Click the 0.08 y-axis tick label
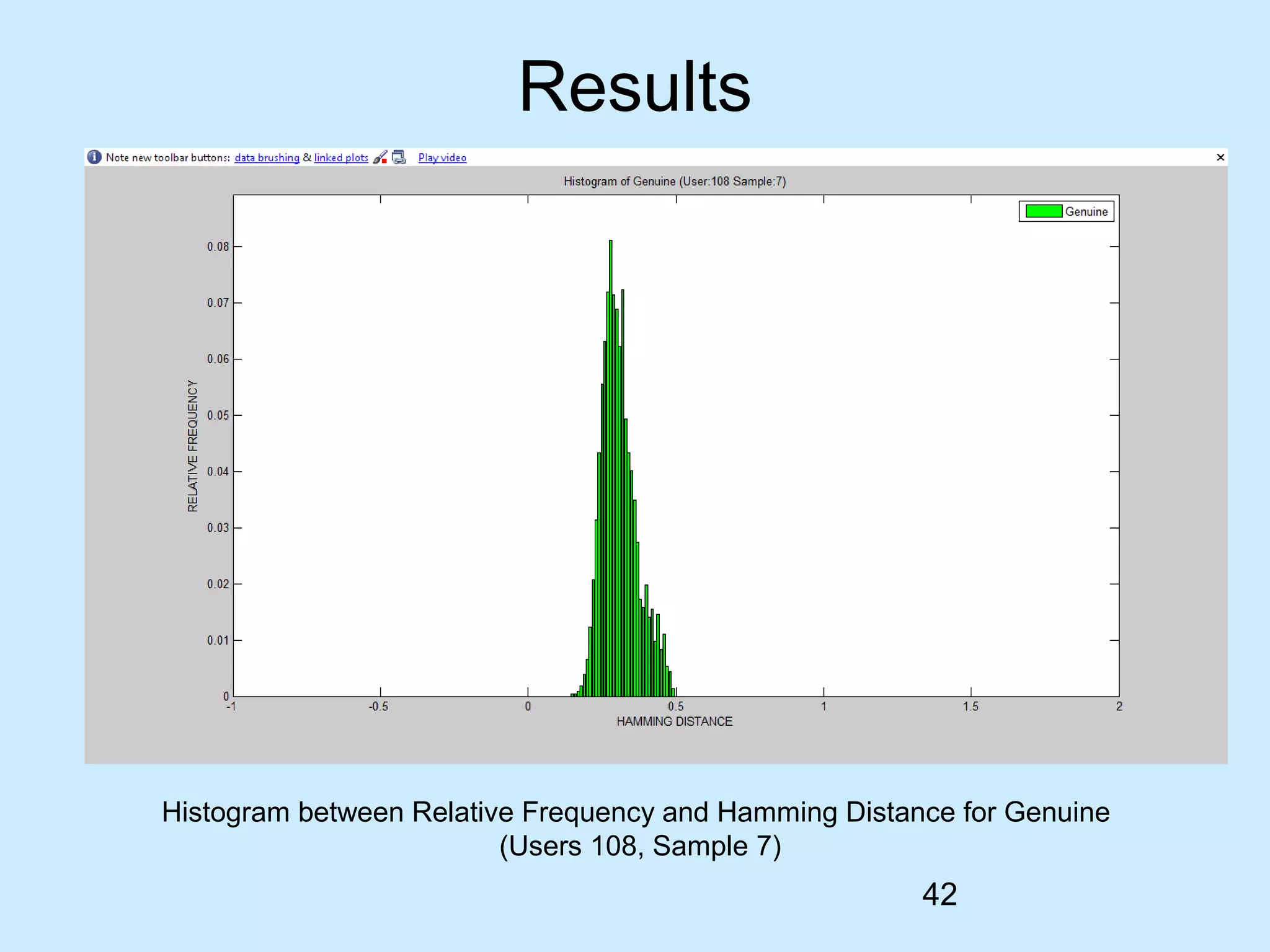The height and width of the screenshot is (952, 1270). point(218,247)
